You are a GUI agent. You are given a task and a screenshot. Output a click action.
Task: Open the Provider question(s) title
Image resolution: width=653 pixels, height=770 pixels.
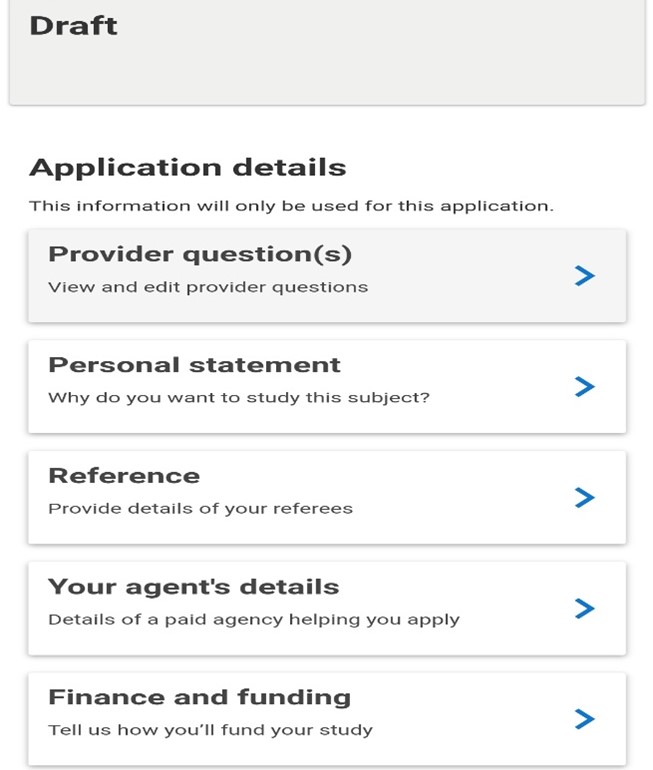(x=200, y=255)
